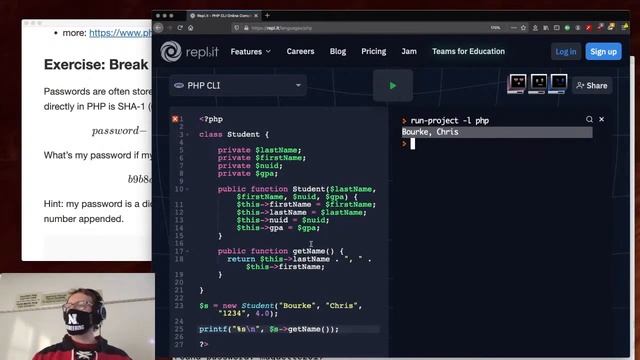Click the Log in button
This screenshot has height=360, width=640.
[566, 51]
